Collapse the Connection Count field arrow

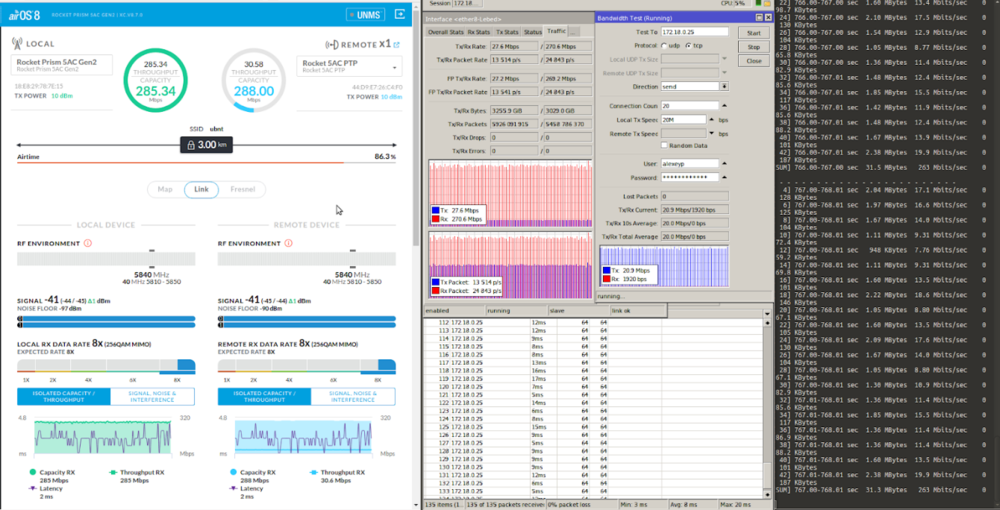point(724,106)
